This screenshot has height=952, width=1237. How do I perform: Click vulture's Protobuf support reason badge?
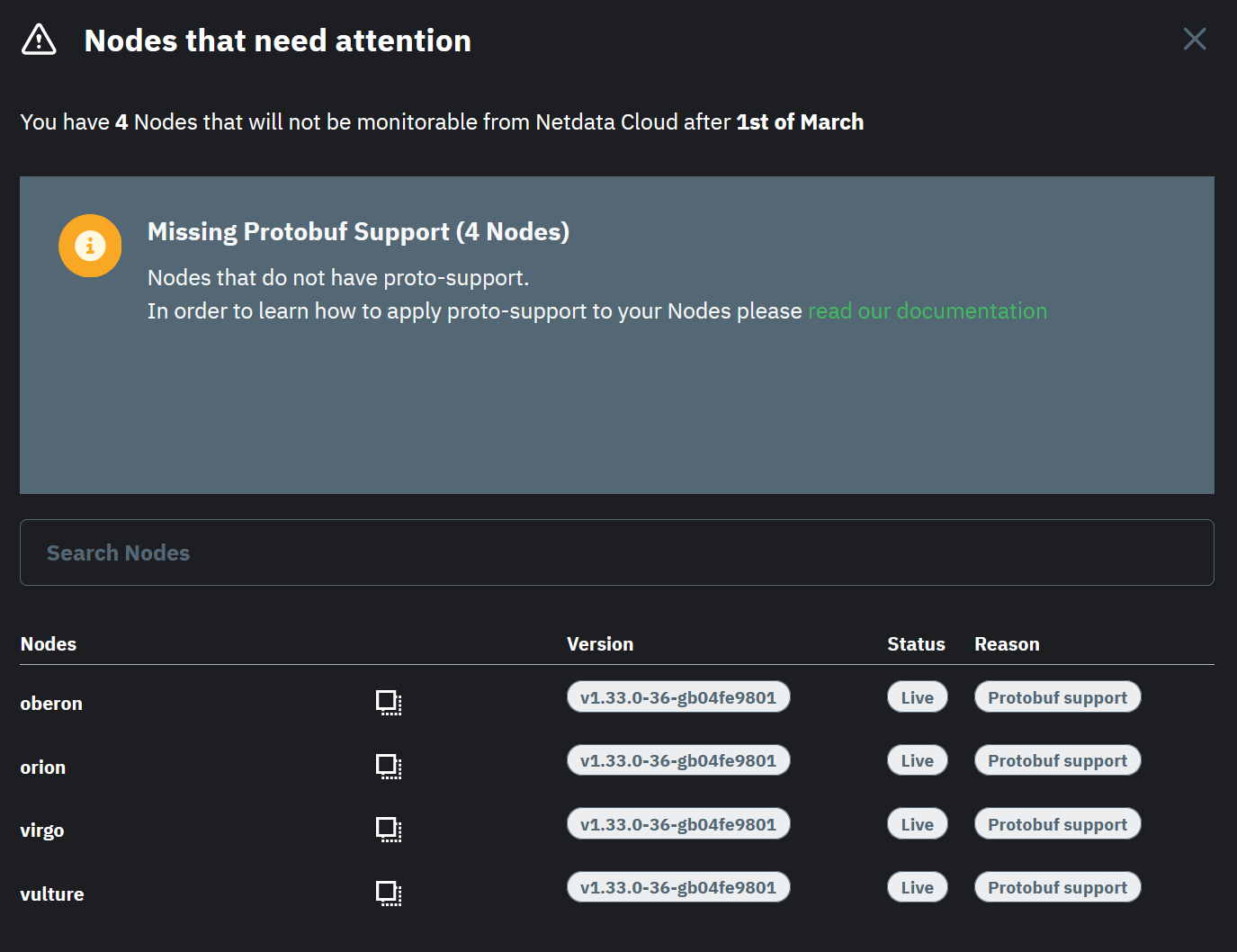(1057, 886)
